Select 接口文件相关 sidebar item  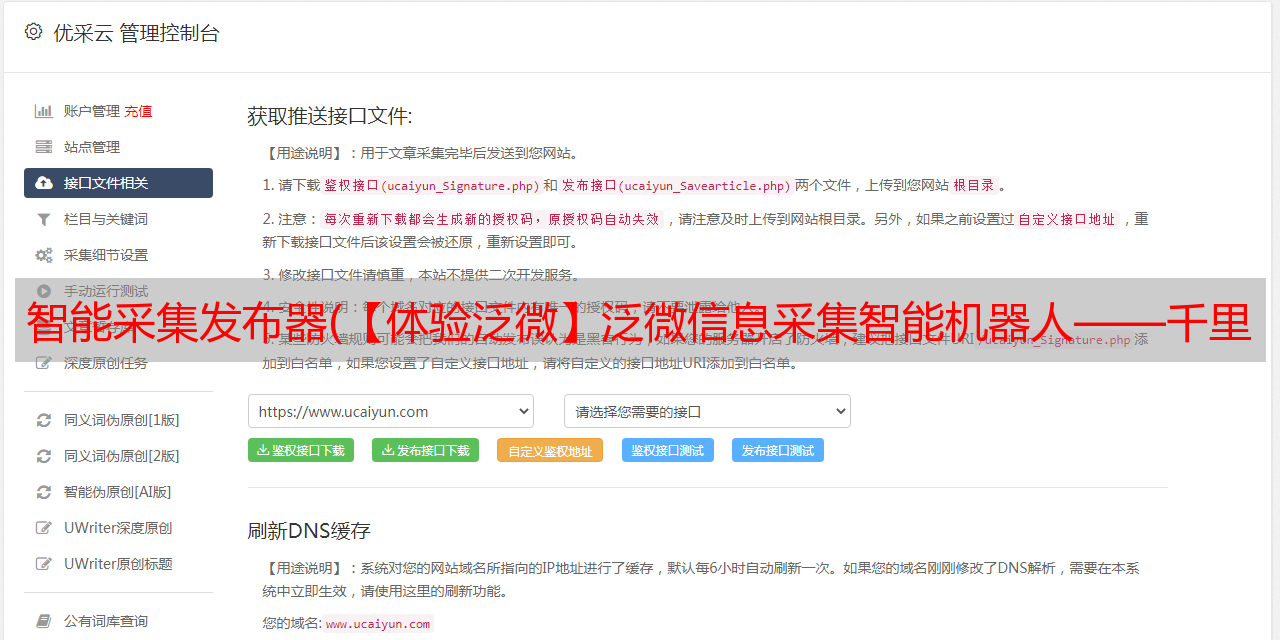[x=118, y=183]
